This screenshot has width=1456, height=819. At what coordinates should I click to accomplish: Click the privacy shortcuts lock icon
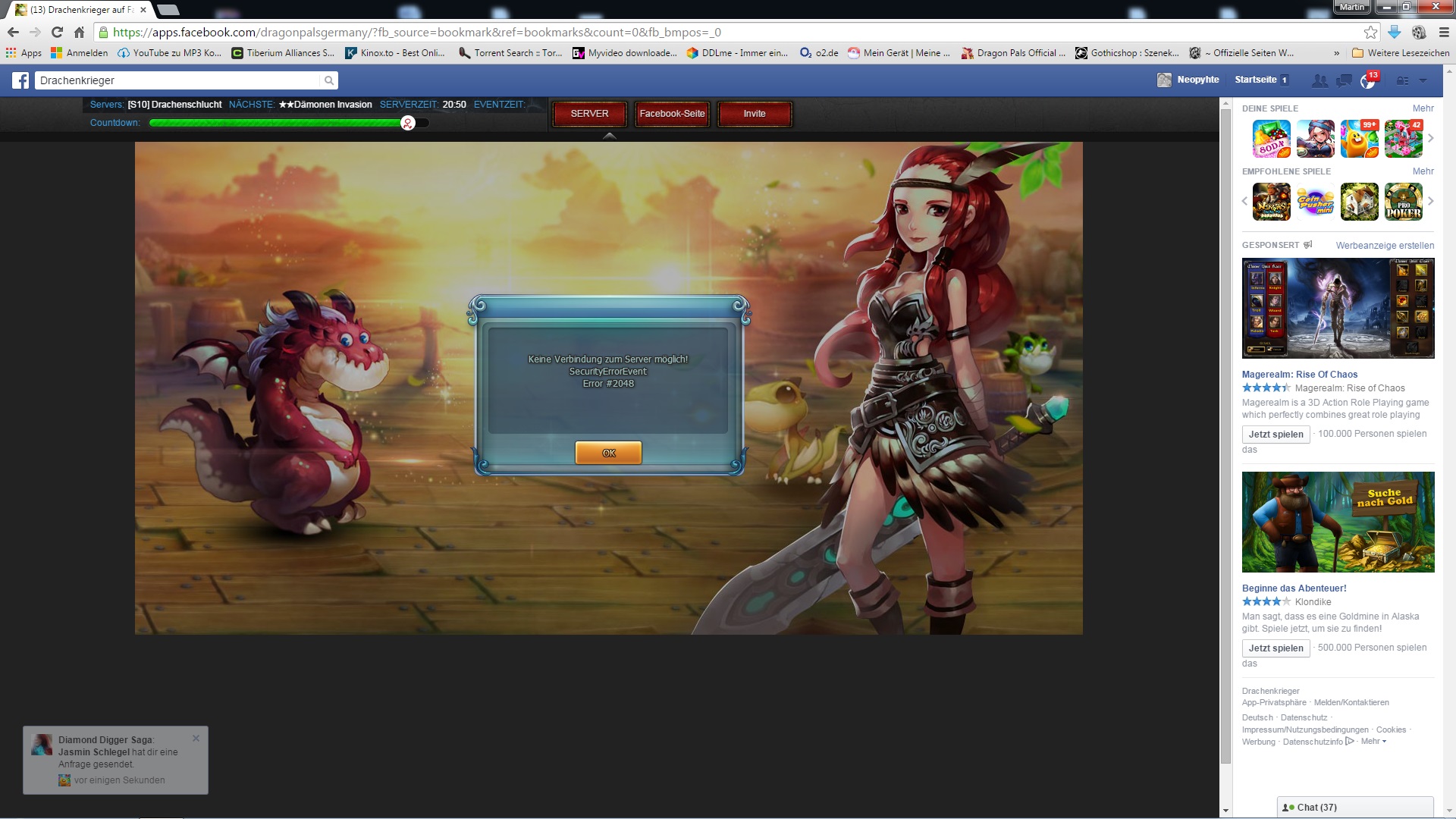[x=1402, y=80]
